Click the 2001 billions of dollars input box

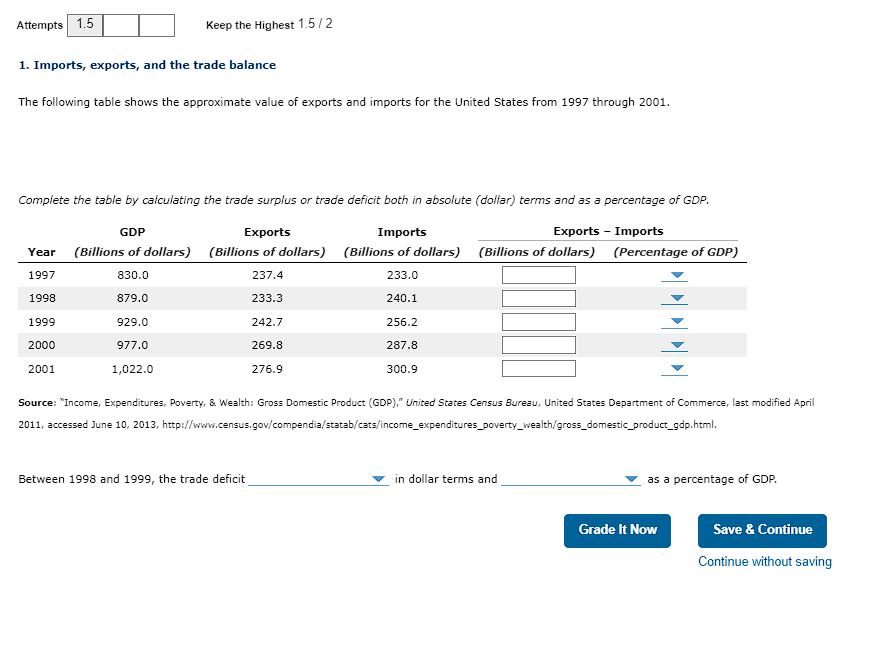538,368
